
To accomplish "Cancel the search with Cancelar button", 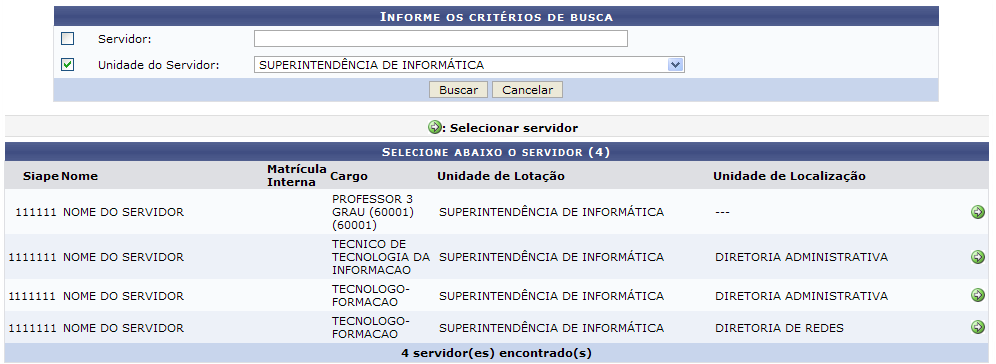I will tap(527, 90).
